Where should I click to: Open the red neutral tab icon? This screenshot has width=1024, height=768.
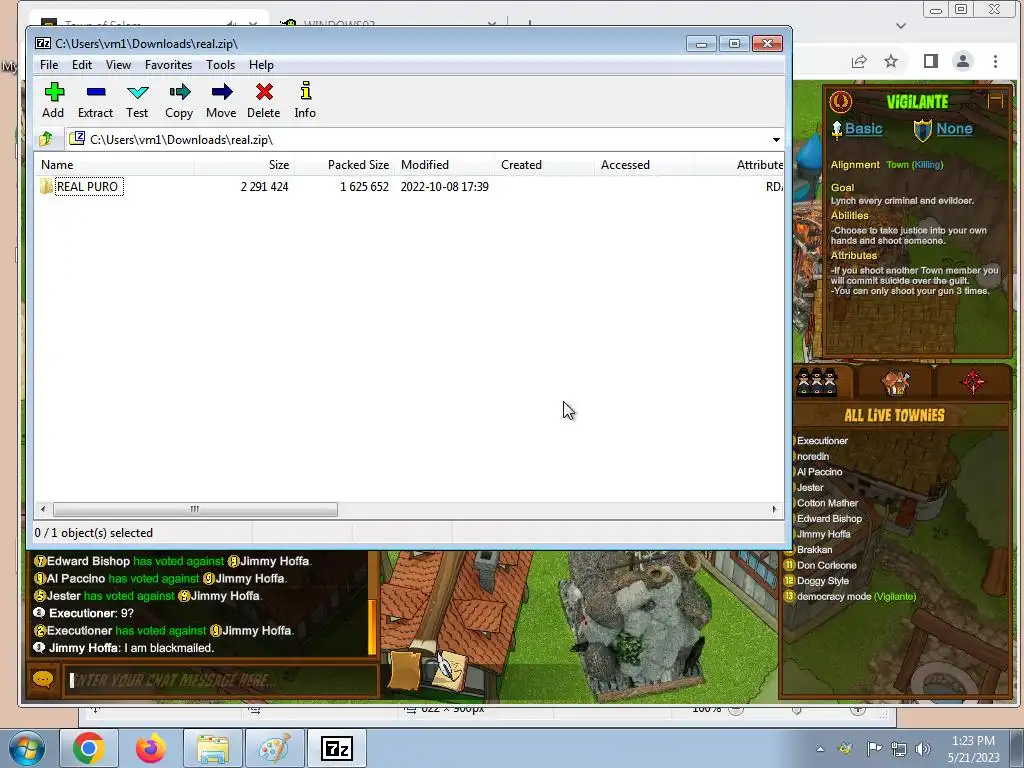pyautogui.click(x=973, y=382)
